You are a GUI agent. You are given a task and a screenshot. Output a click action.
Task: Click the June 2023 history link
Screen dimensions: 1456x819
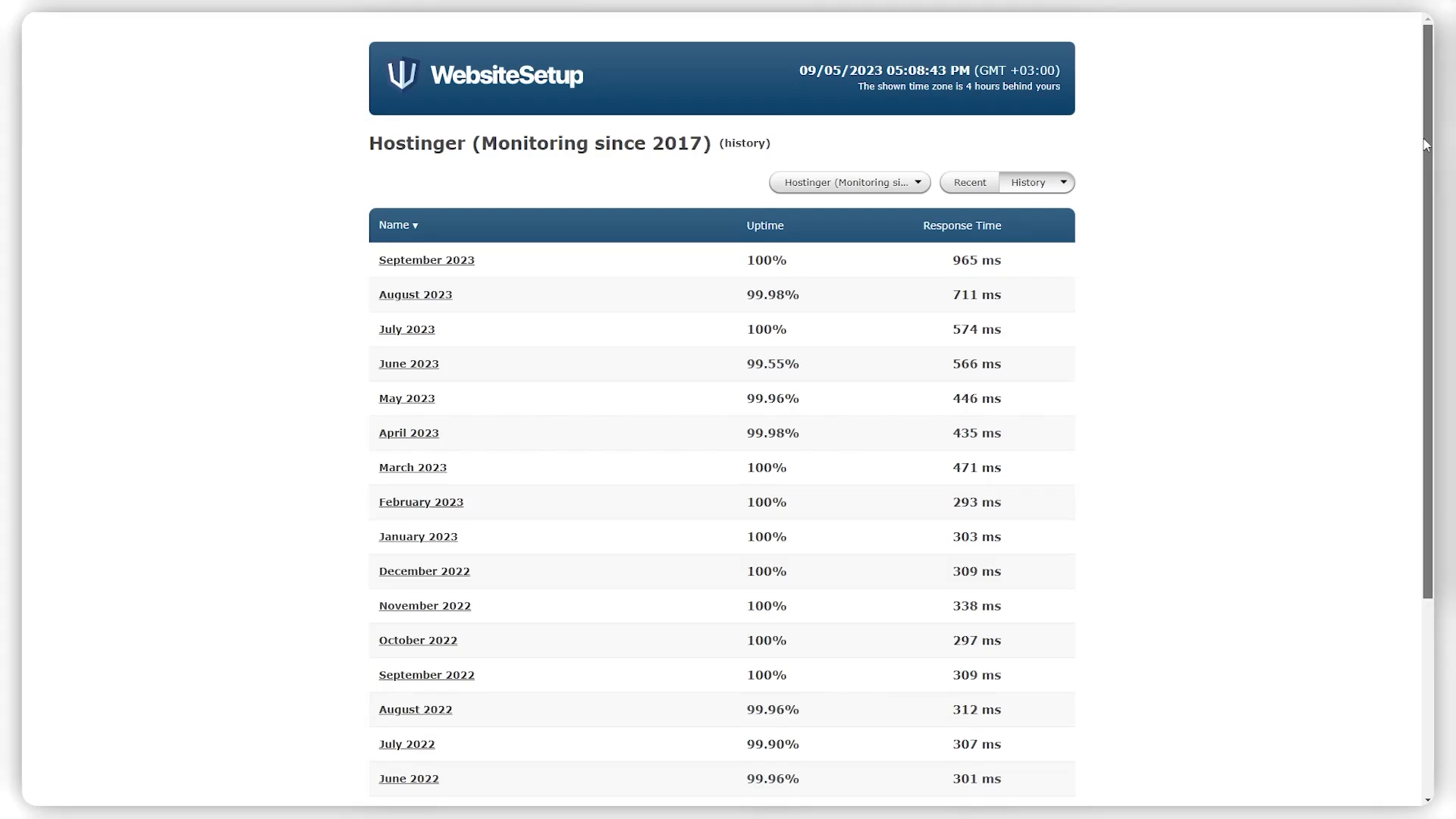coord(409,363)
